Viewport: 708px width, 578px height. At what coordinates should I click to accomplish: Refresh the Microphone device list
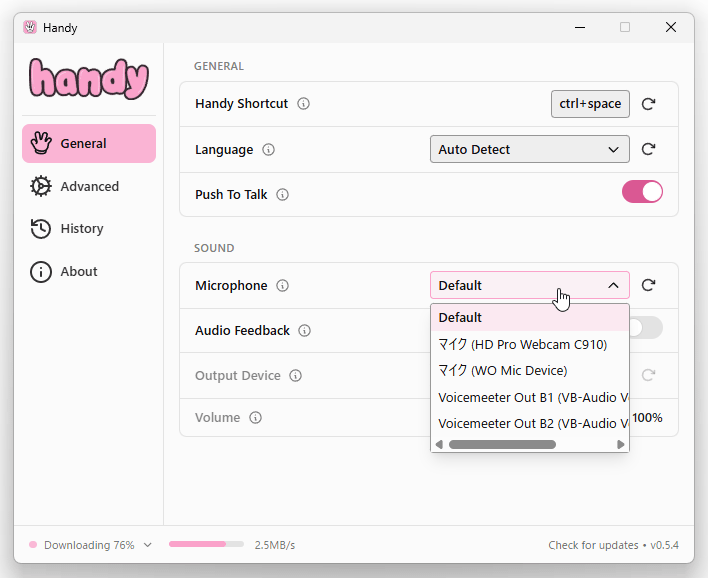pos(648,285)
